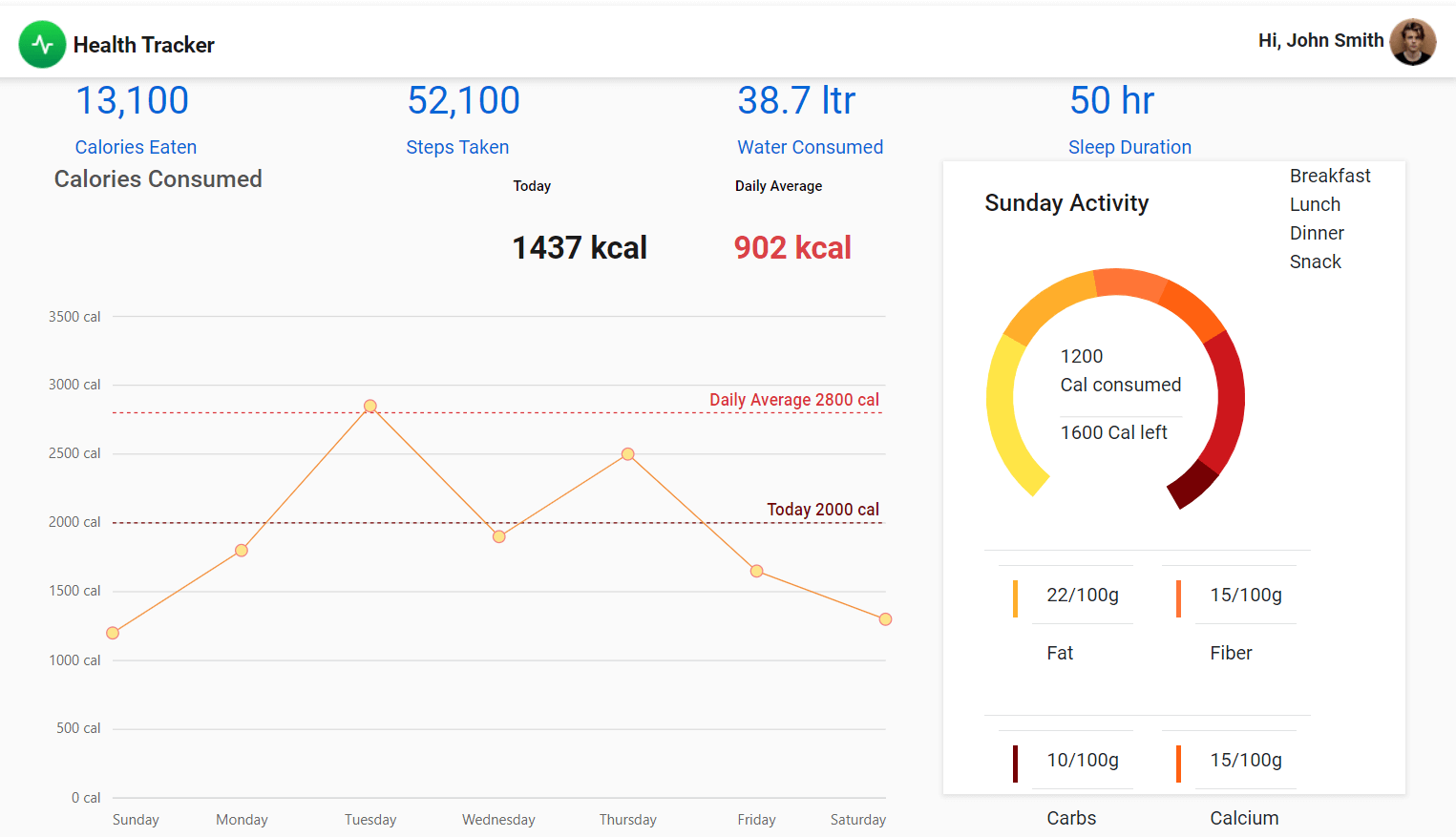
Task: Click the dark red Carbs indicator bar
Action: click(x=1015, y=764)
